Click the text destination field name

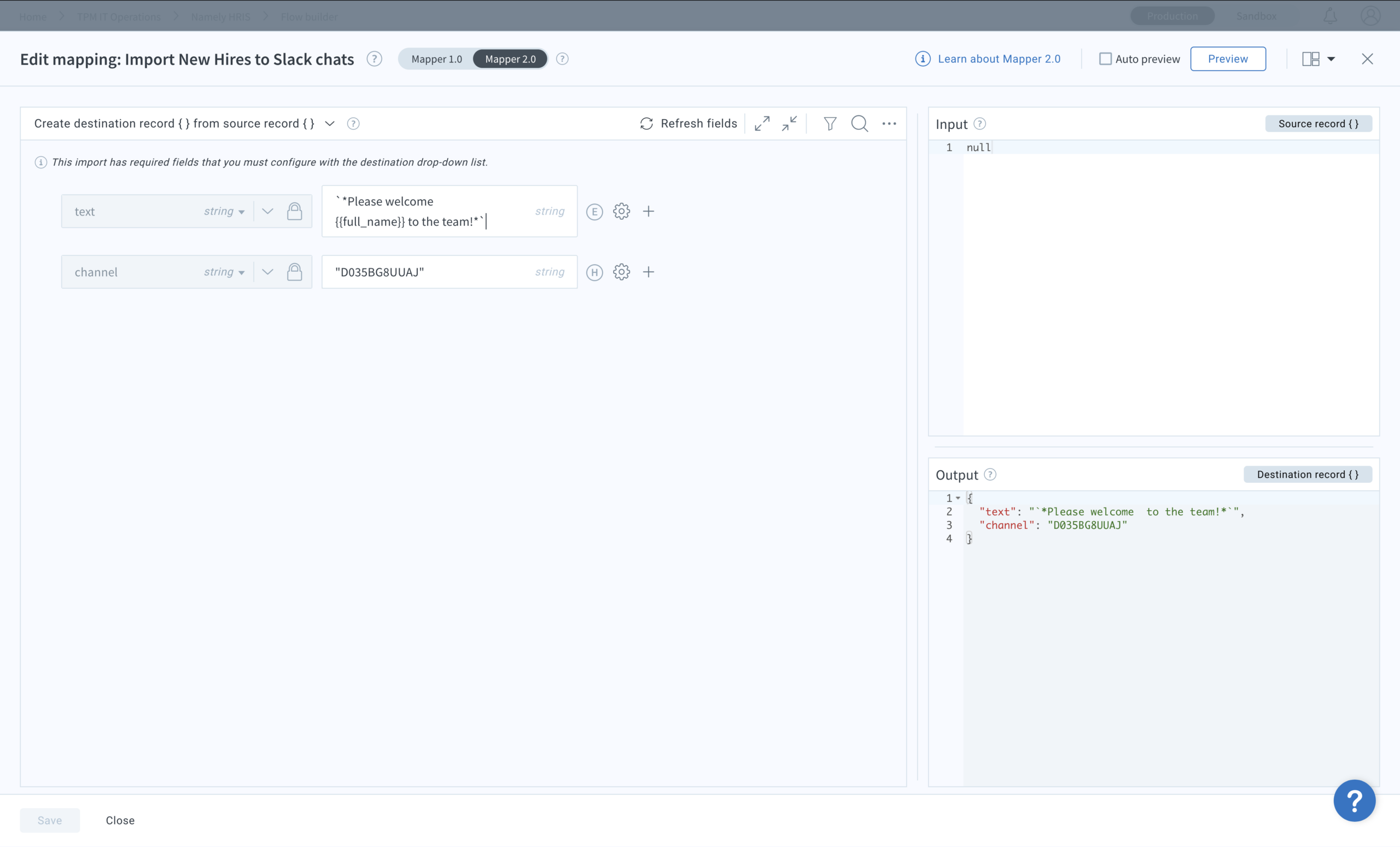click(85, 212)
